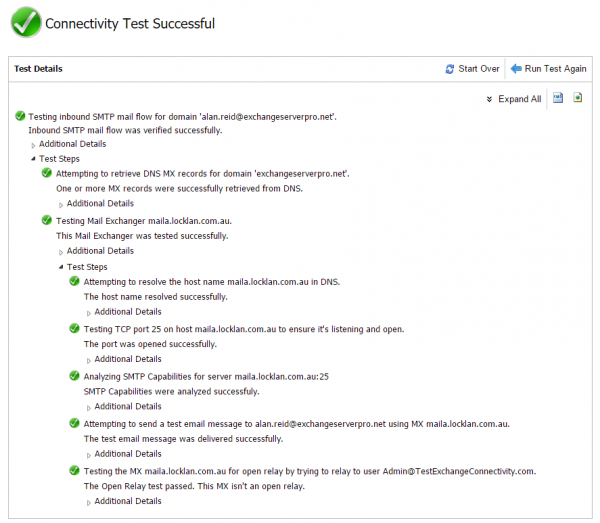Expand Additional Details for host name resolution
This screenshot has height=523, width=600.
tap(127, 312)
